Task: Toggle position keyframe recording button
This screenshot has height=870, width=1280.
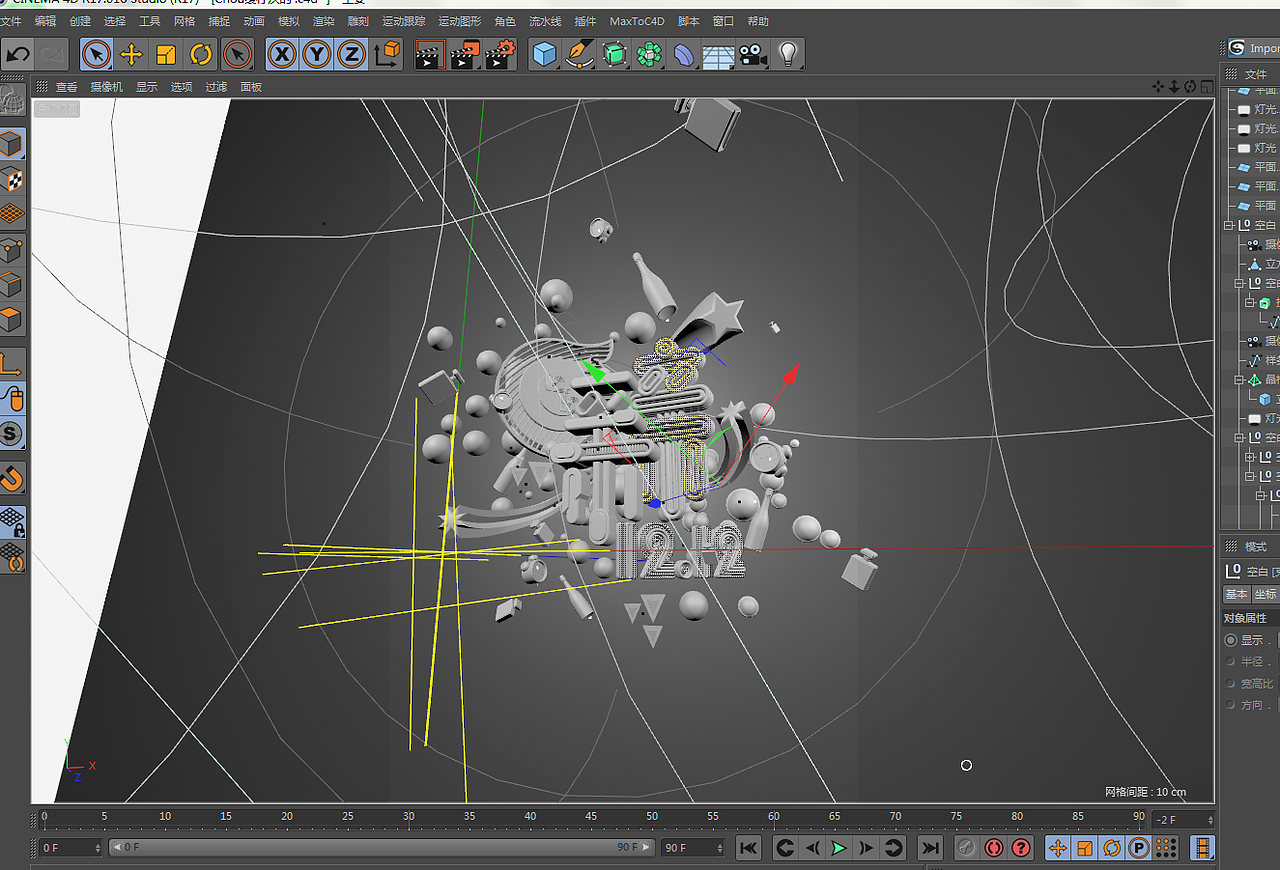Action: 1057,848
